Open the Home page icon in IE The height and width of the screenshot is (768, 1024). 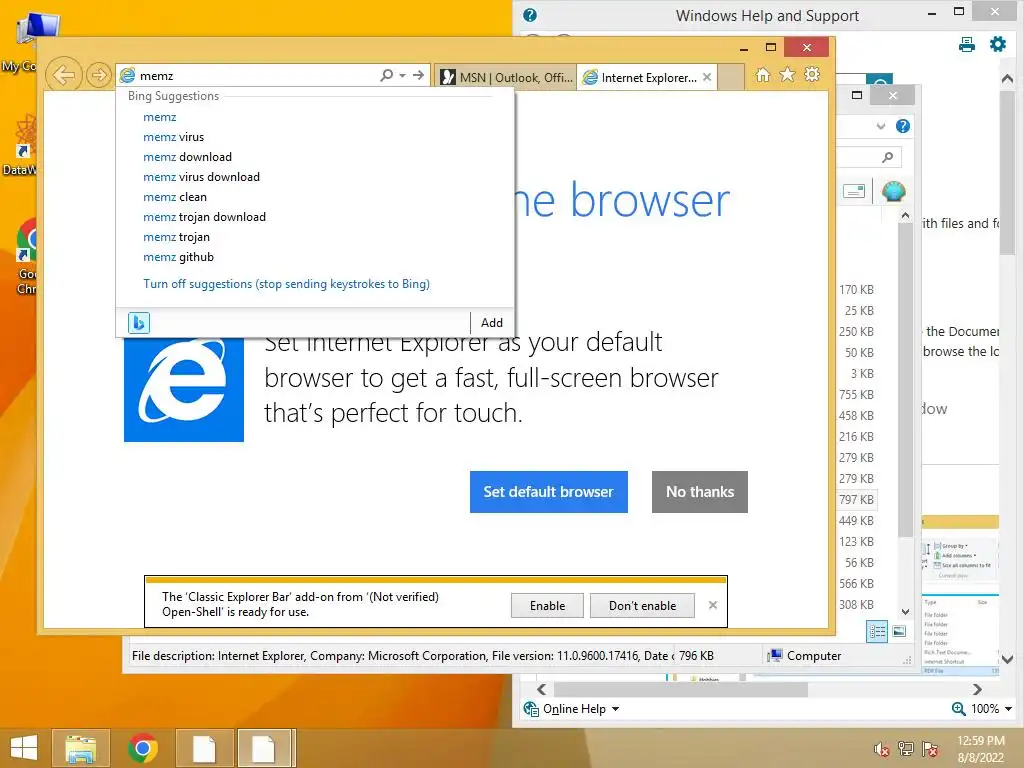click(x=762, y=74)
